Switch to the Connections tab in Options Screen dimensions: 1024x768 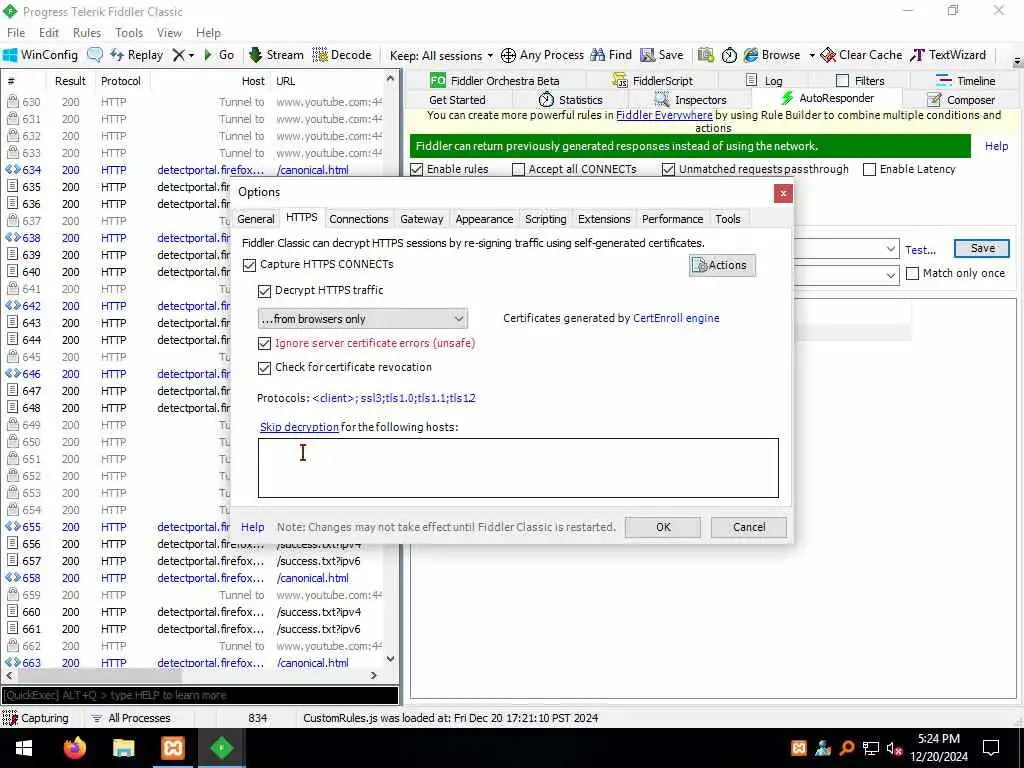359,219
